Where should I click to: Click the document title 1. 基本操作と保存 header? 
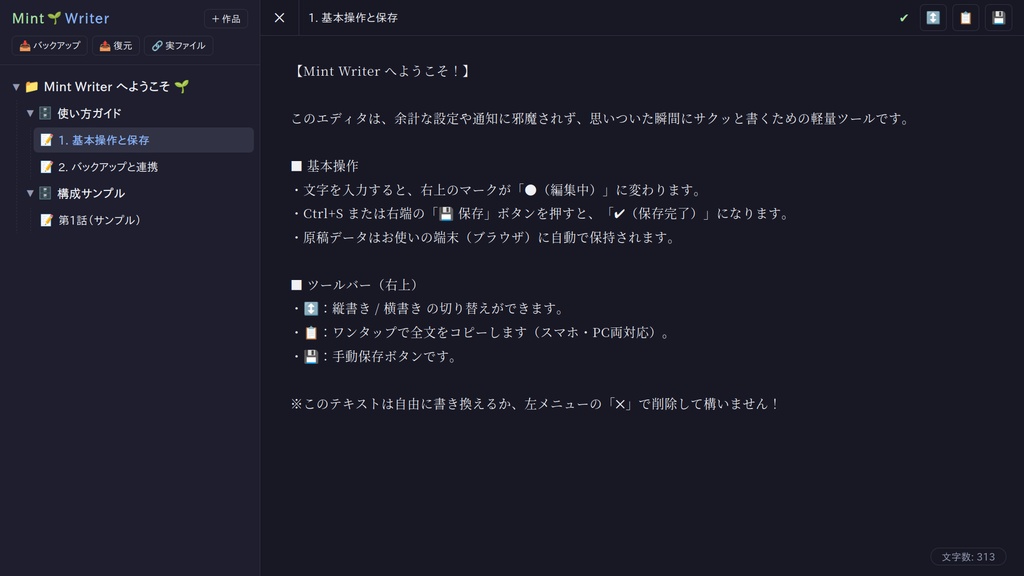click(x=353, y=18)
